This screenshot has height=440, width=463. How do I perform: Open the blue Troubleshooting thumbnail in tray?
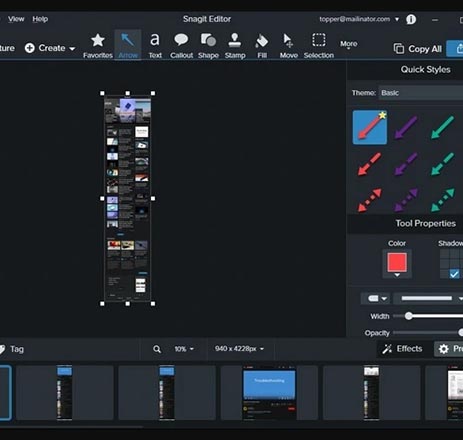pos(269,393)
